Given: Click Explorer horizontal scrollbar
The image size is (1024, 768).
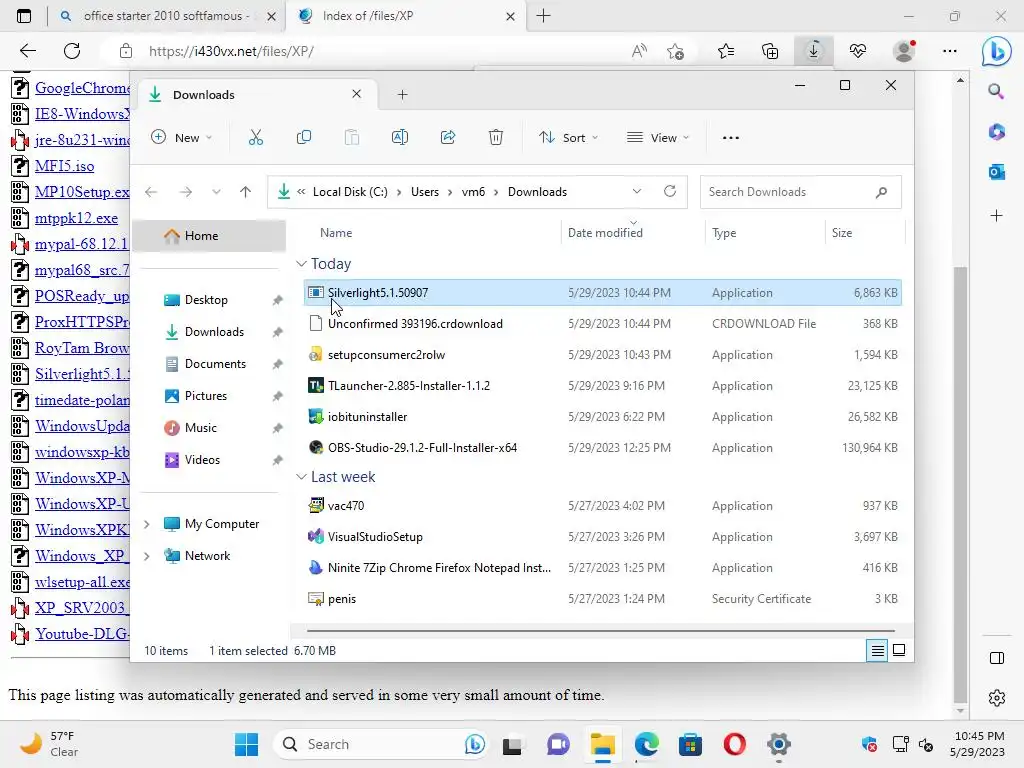Looking at the screenshot, I should (601, 631).
